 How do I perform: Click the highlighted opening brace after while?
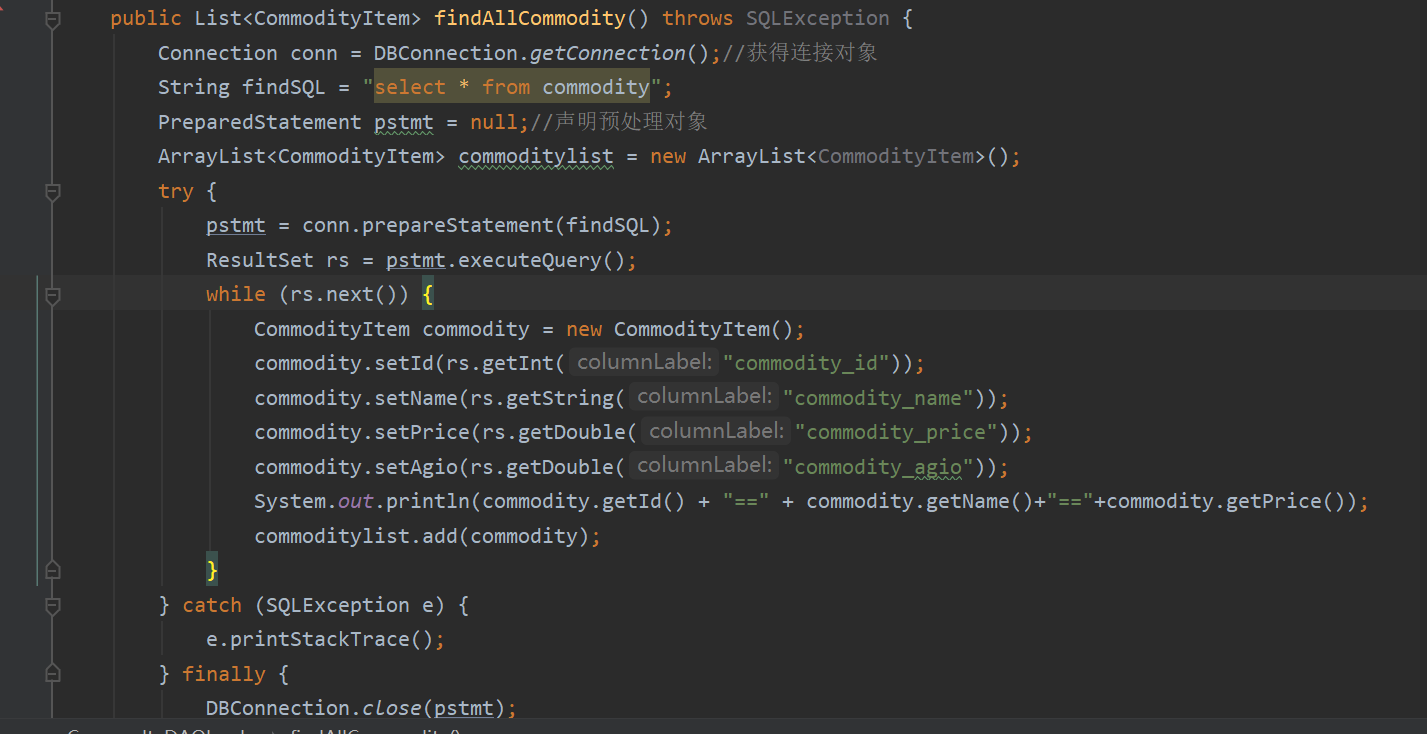click(x=428, y=295)
